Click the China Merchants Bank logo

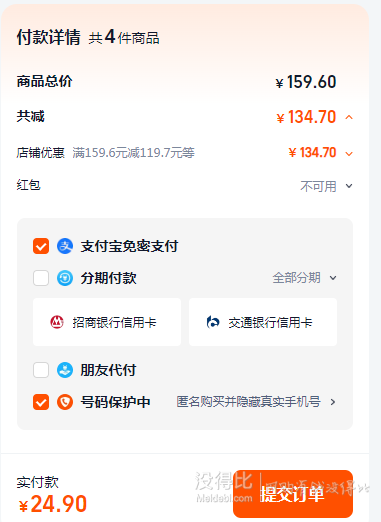point(57,322)
